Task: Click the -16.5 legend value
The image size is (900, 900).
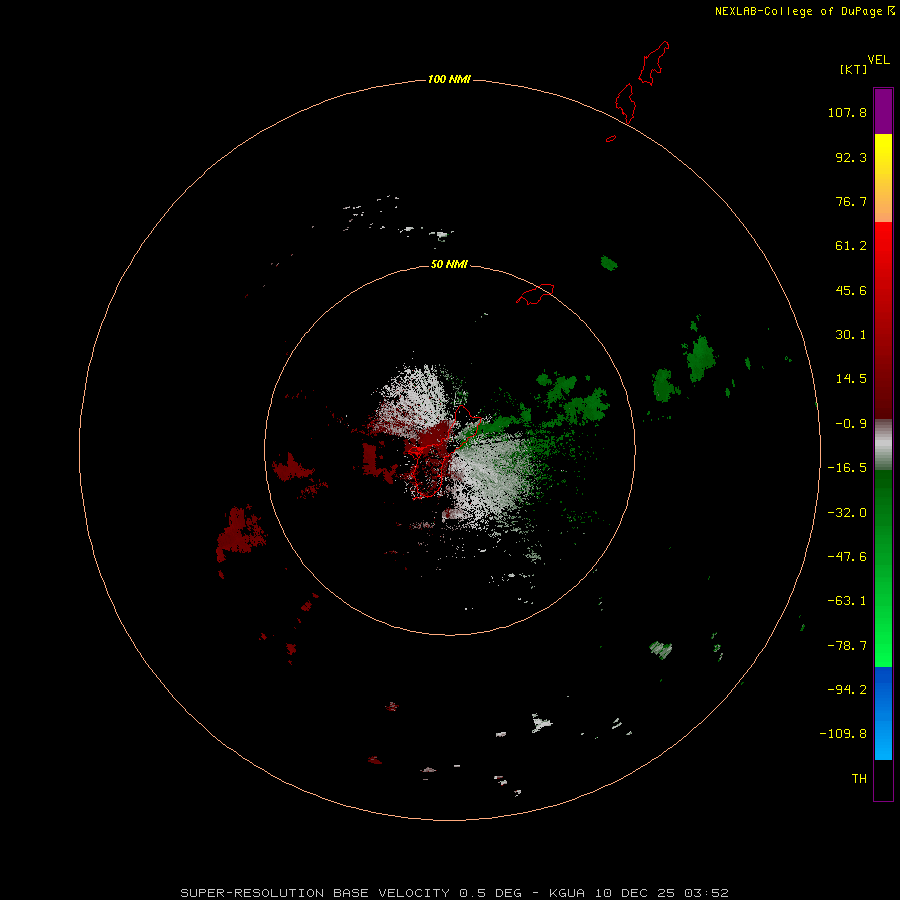Action: pos(847,468)
